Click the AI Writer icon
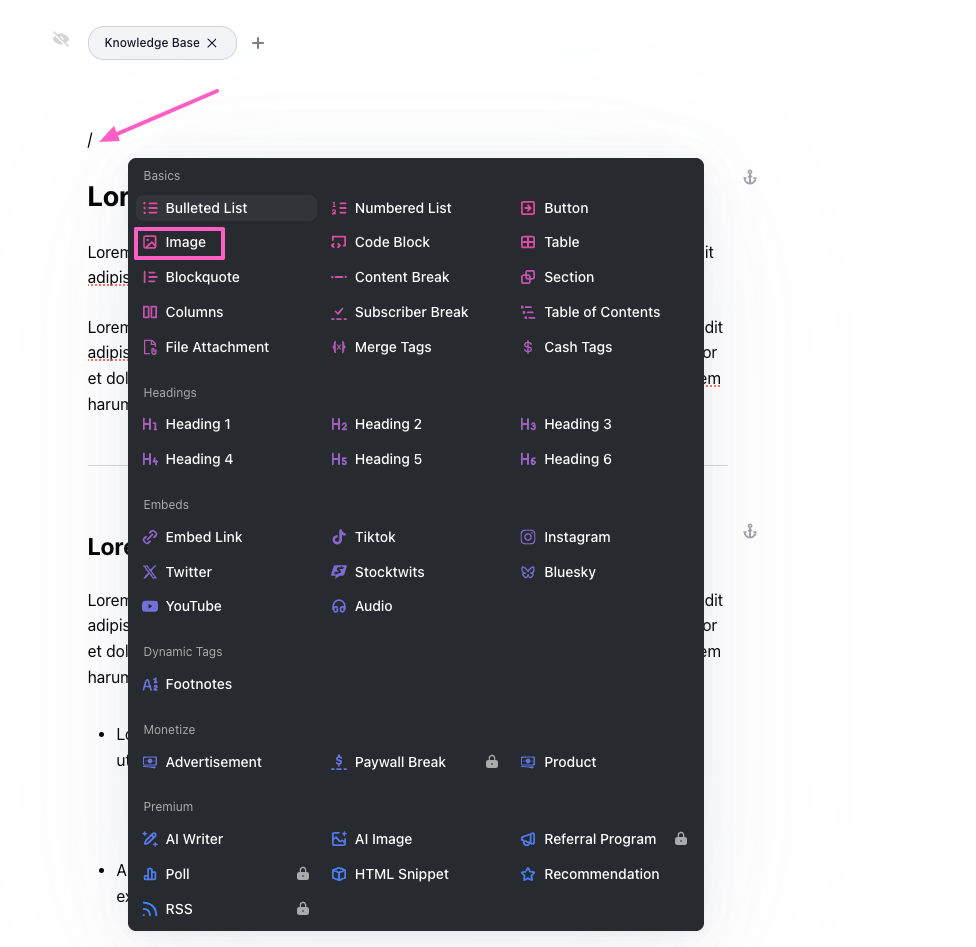 point(150,839)
